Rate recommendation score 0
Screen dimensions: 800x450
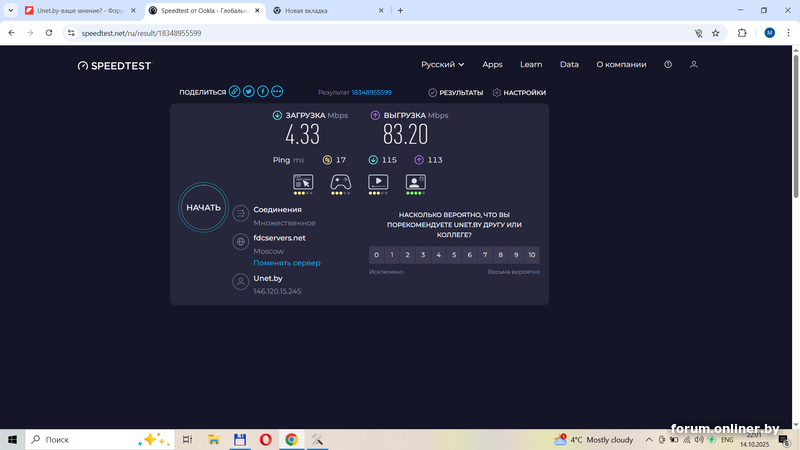[x=377, y=255]
